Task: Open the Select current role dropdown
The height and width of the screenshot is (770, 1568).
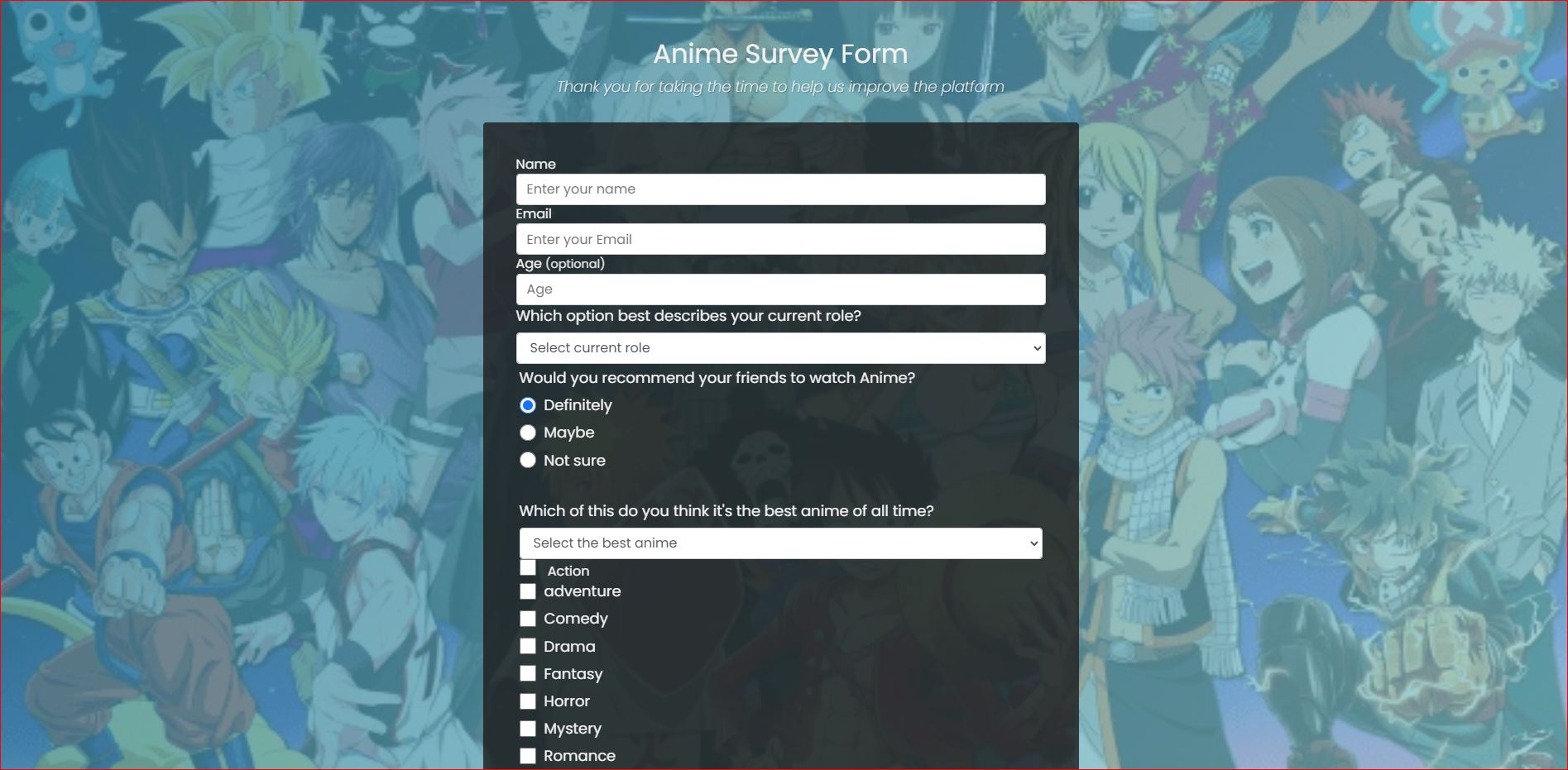Action: (780, 348)
